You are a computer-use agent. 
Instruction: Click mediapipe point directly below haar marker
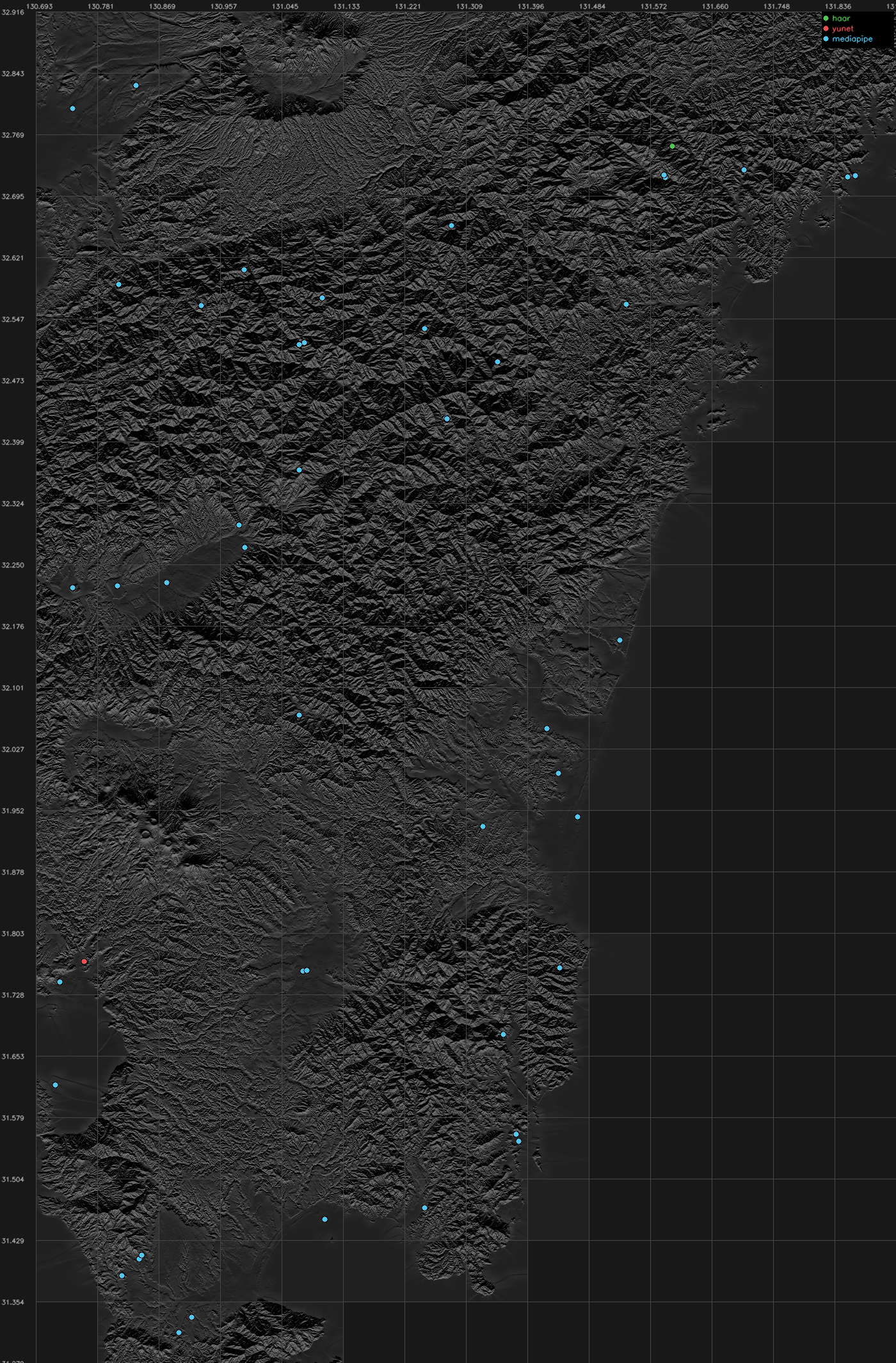664,175
